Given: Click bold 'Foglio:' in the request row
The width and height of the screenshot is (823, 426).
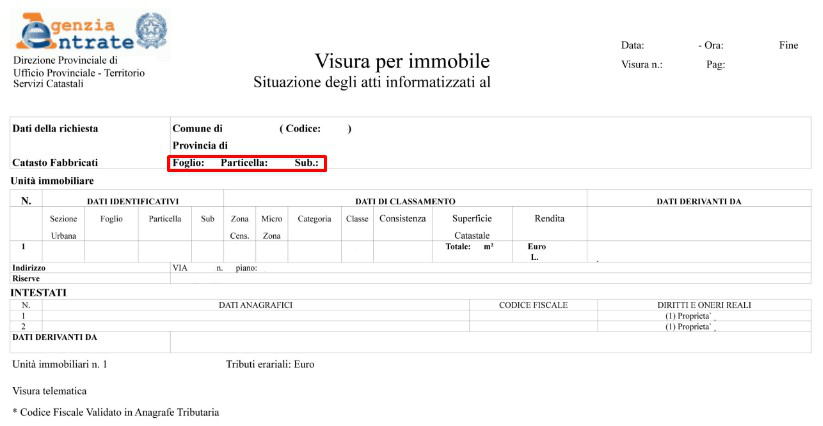Looking at the screenshot, I should click(188, 163).
